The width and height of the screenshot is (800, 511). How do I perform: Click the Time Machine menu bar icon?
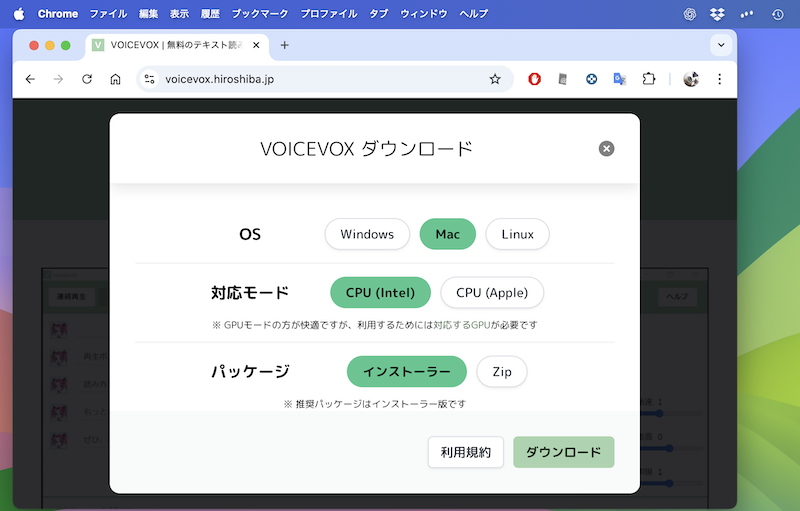pyautogui.click(x=778, y=14)
